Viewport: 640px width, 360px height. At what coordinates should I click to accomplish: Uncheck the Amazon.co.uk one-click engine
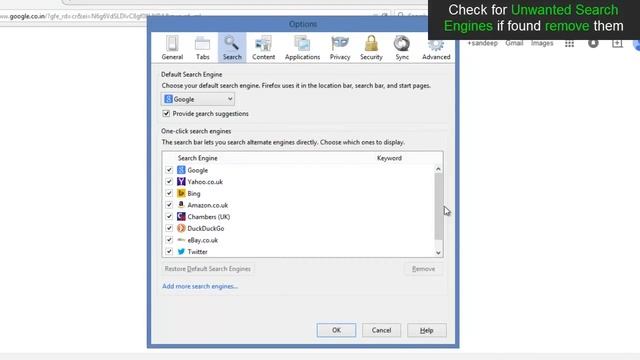169,205
